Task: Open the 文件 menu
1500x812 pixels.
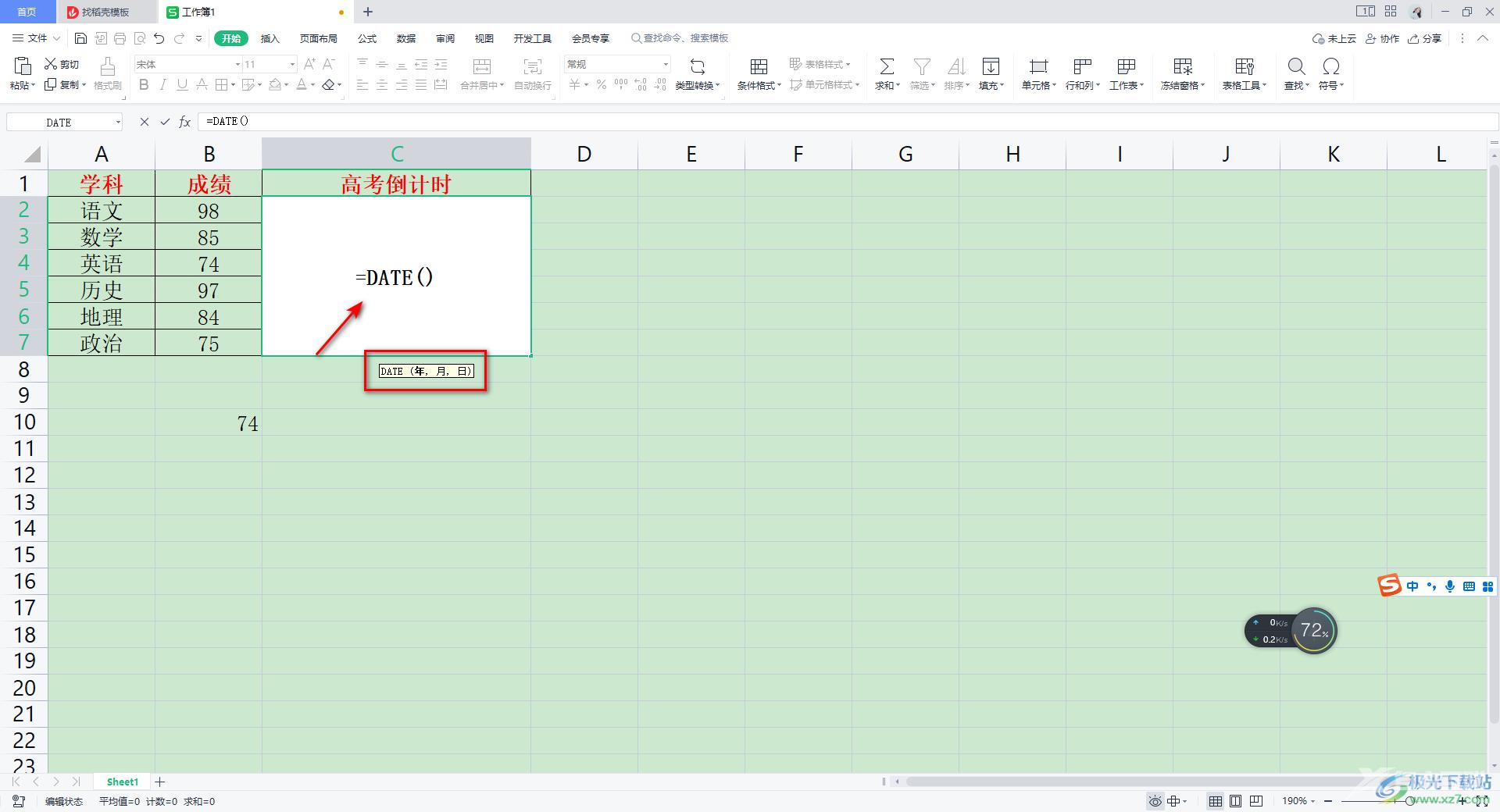Action: click(36, 38)
